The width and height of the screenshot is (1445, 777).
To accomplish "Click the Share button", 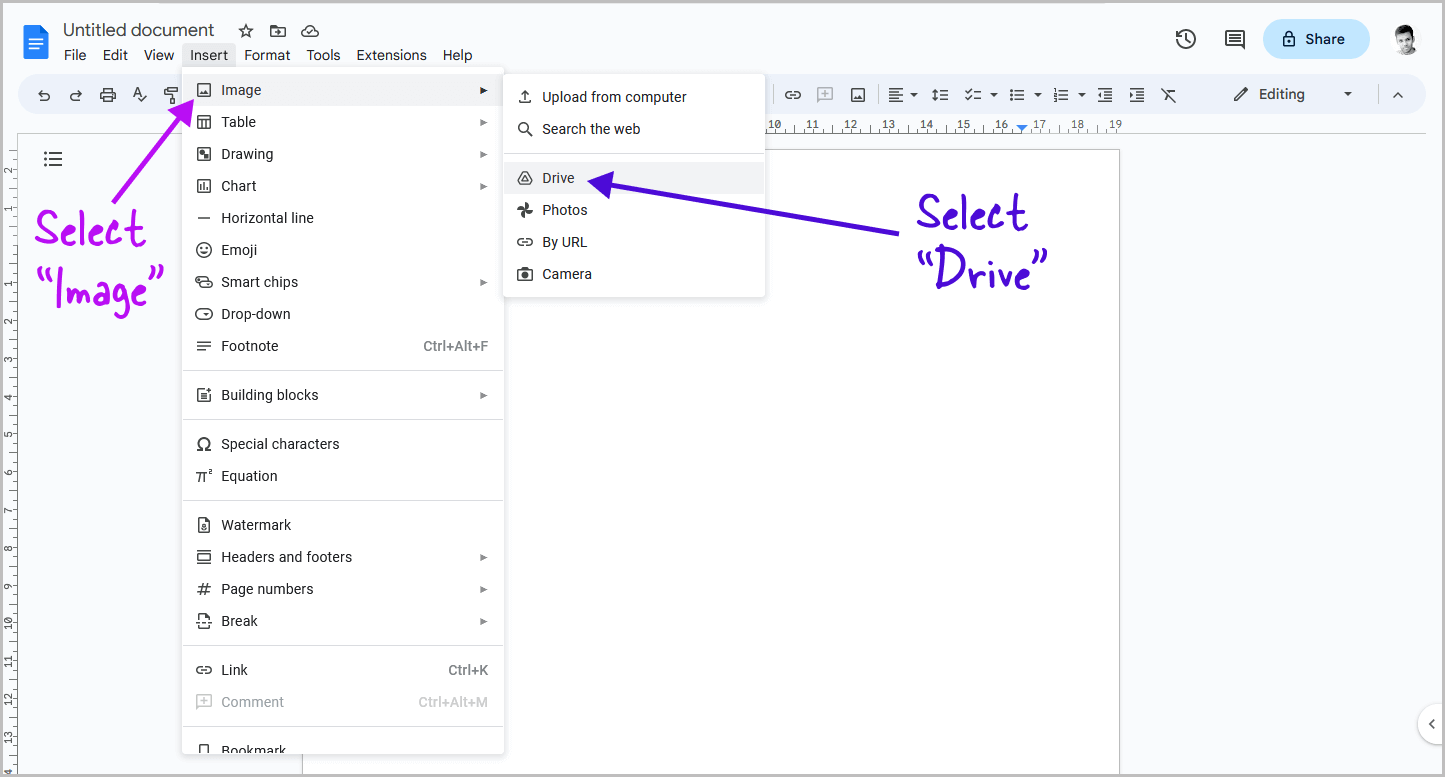I will [x=1316, y=39].
